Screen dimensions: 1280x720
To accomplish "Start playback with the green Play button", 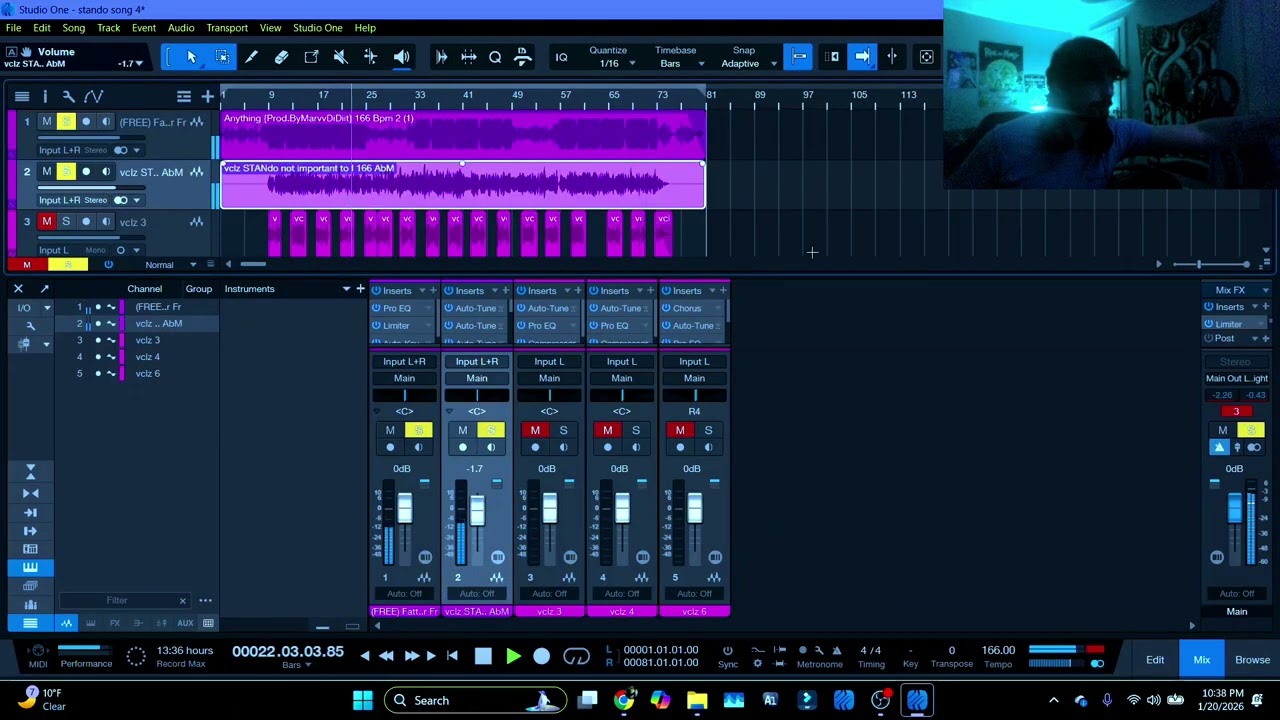I will tap(513, 656).
